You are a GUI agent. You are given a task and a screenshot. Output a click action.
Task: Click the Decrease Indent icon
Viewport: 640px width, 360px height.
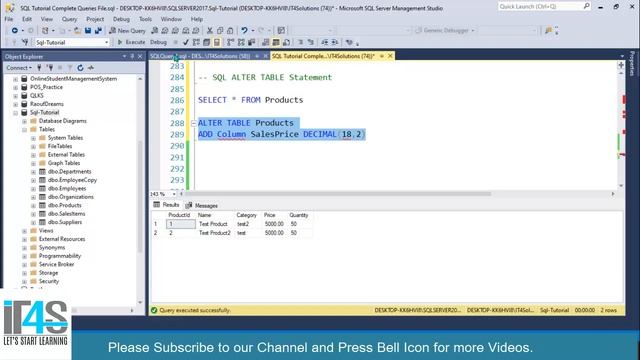click(325, 42)
